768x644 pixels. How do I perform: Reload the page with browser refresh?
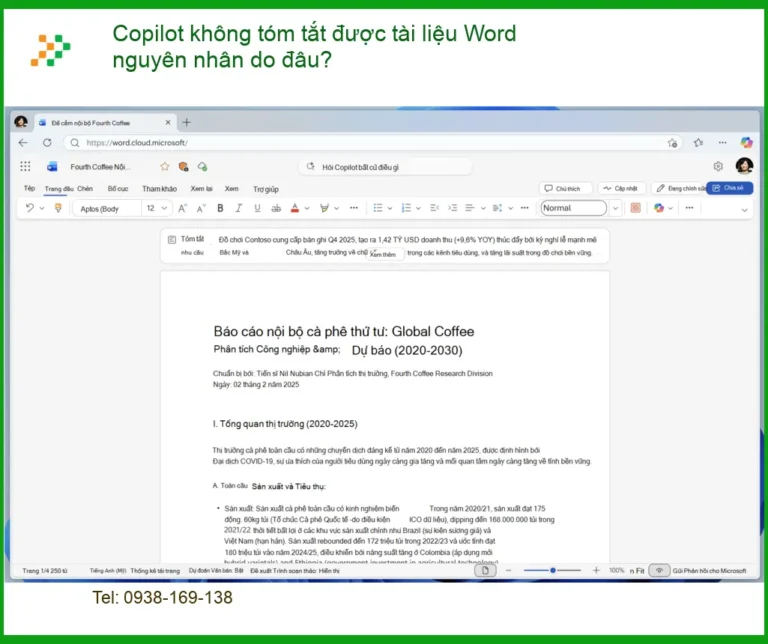click(47, 143)
